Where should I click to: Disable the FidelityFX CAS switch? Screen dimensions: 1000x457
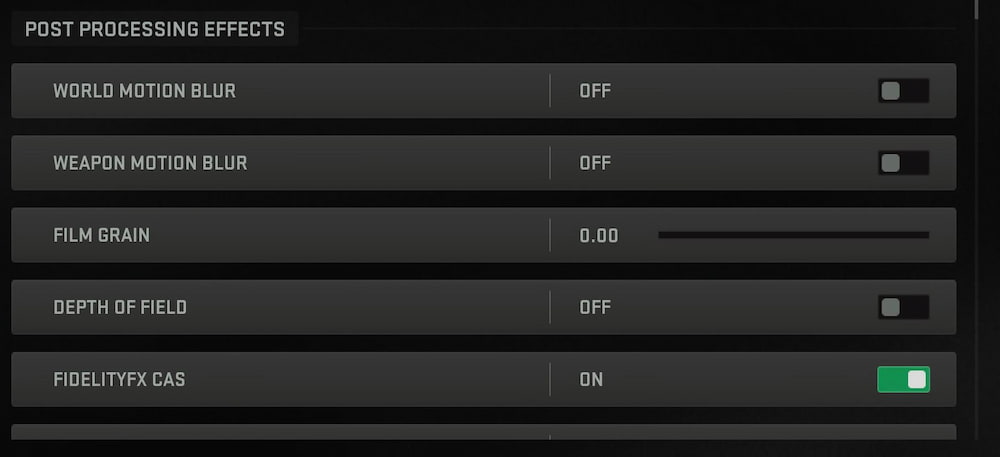903,379
